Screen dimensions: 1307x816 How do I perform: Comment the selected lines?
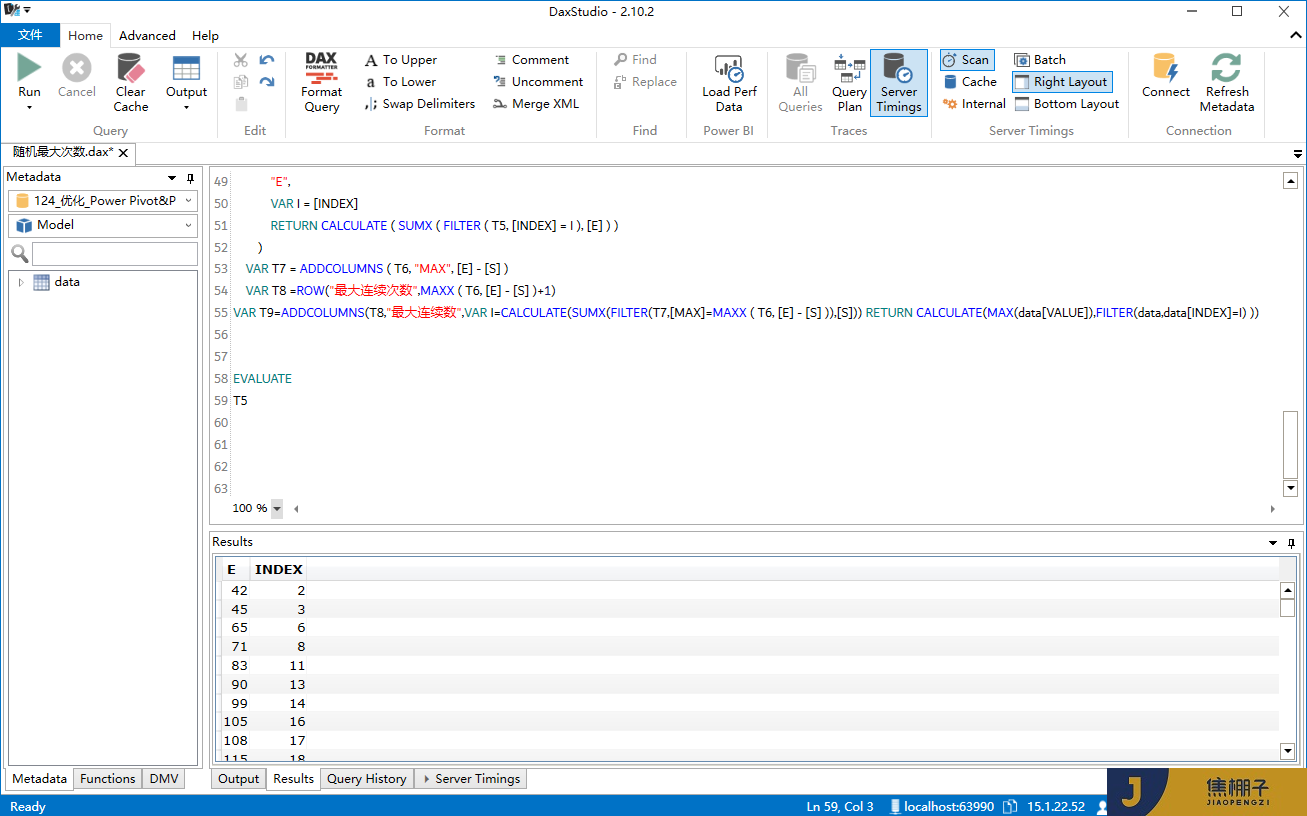click(x=531, y=60)
